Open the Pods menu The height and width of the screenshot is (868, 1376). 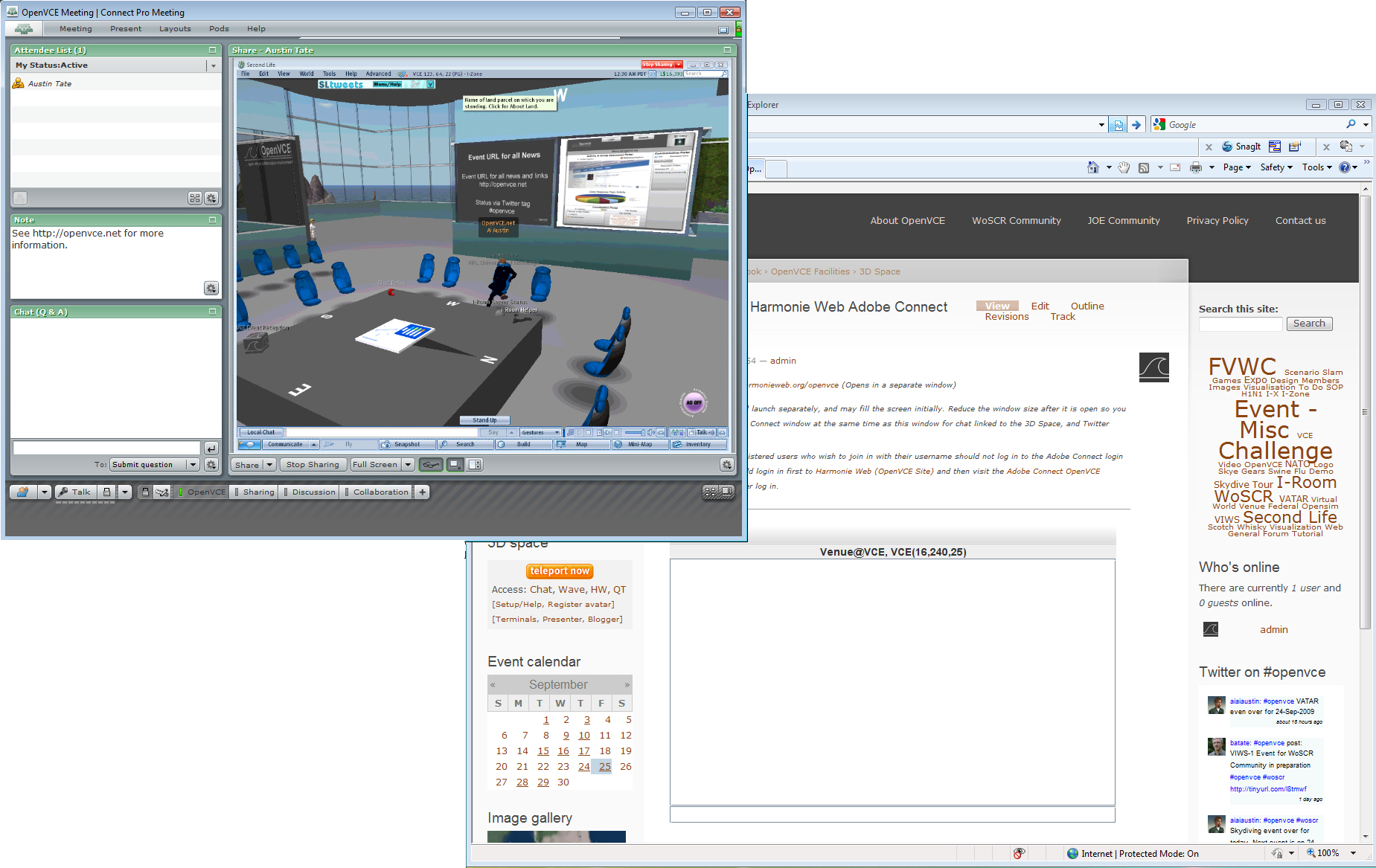(219, 29)
